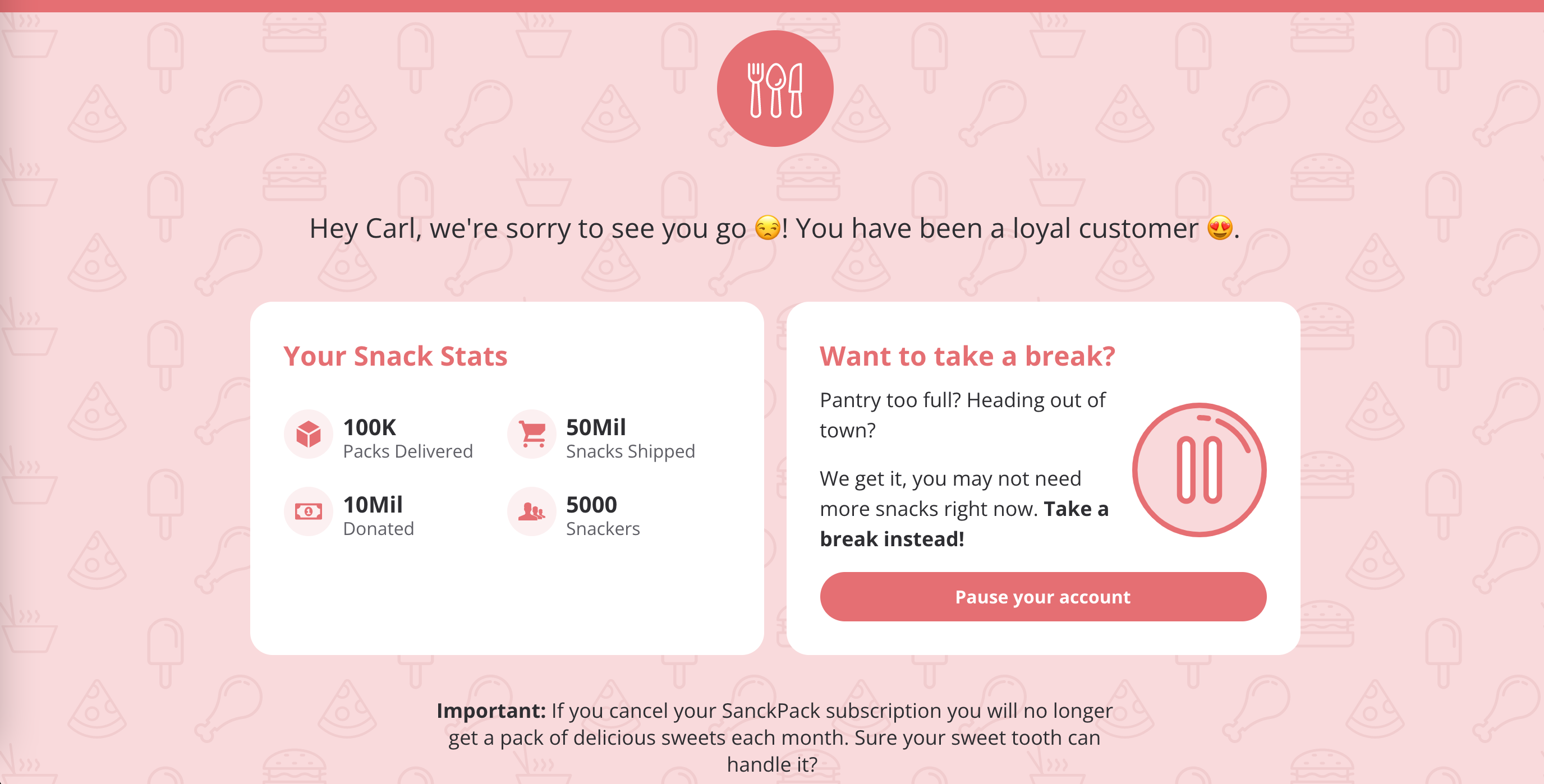Click the bold Important label
The width and height of the screenshot is (1544, 784).
491,711
